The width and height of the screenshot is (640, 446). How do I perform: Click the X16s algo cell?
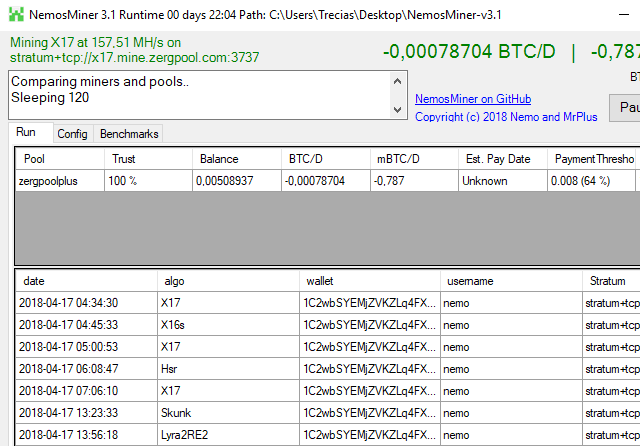tap(228, 325)
